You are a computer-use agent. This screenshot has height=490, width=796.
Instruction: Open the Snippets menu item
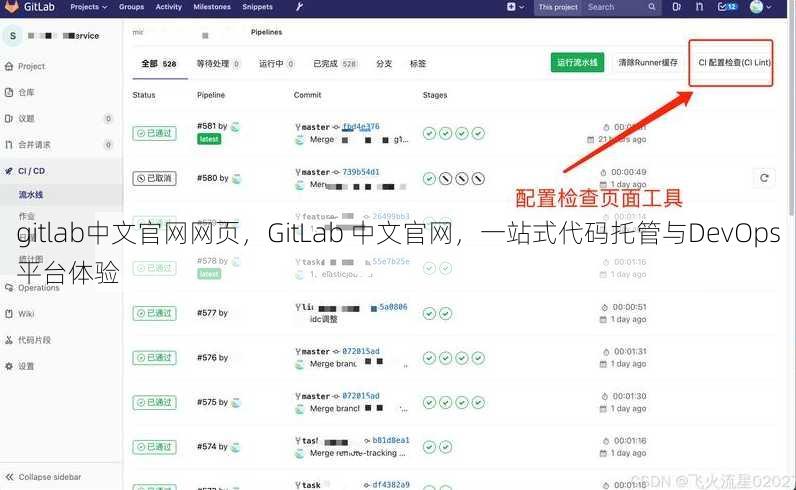pyautogui.click(x=257, y=7)
